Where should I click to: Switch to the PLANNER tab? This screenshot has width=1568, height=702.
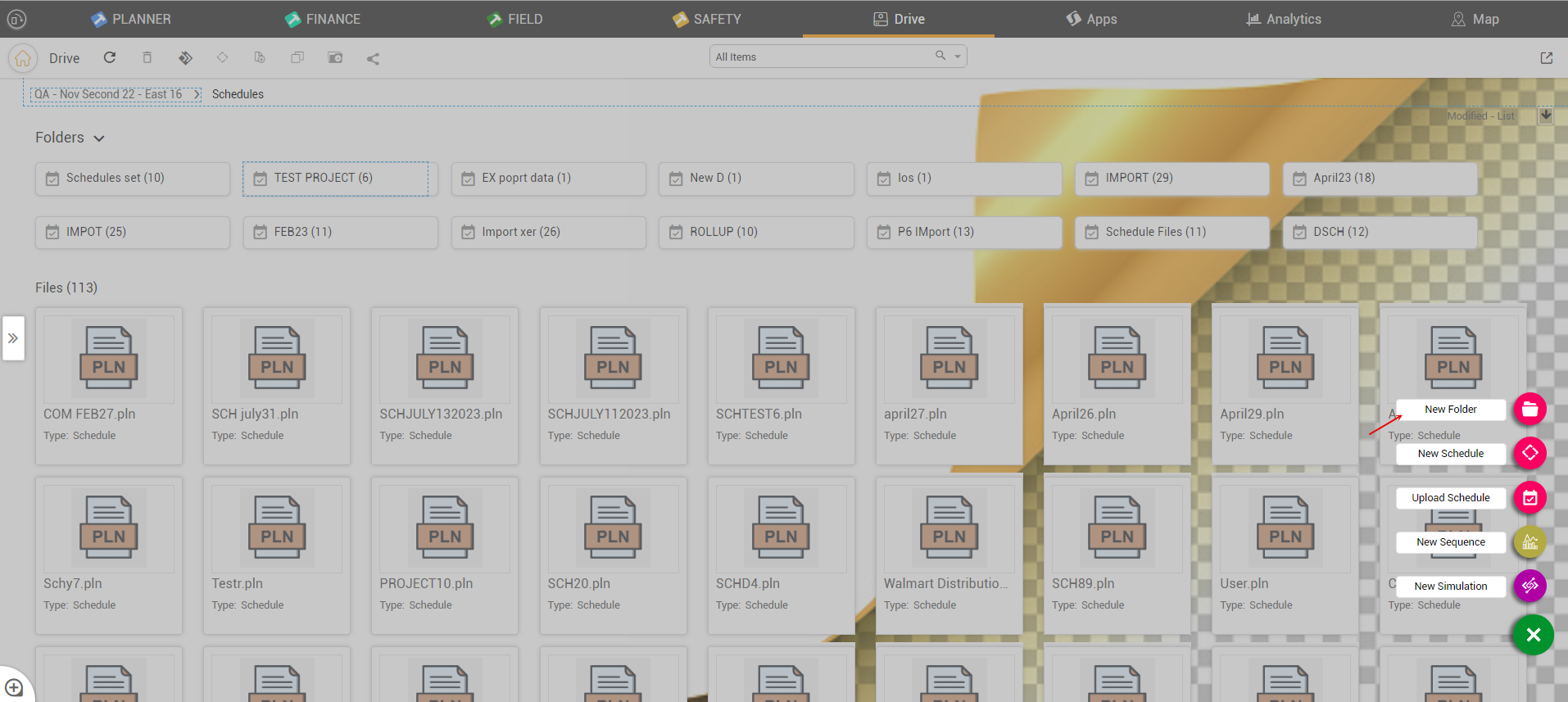click(131, 19)
